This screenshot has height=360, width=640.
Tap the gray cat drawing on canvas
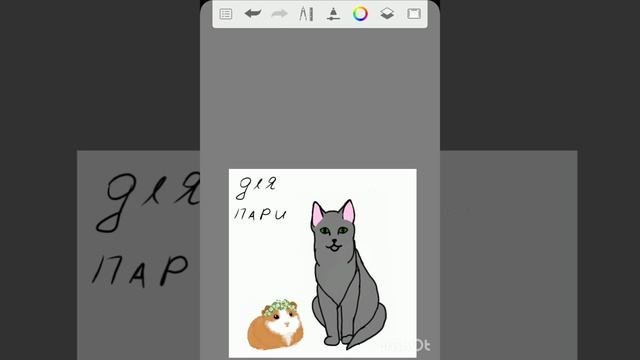click(x=348, y=274)
